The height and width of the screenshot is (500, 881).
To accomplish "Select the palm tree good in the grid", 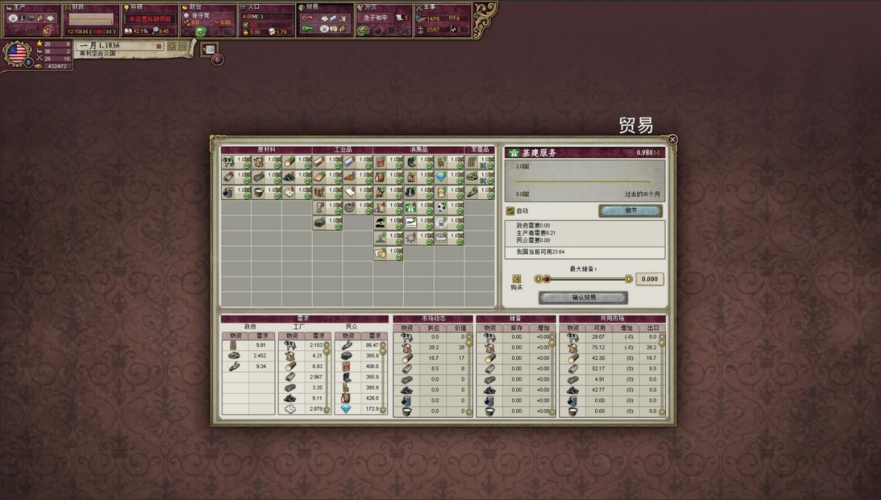I will pos(388,223).
